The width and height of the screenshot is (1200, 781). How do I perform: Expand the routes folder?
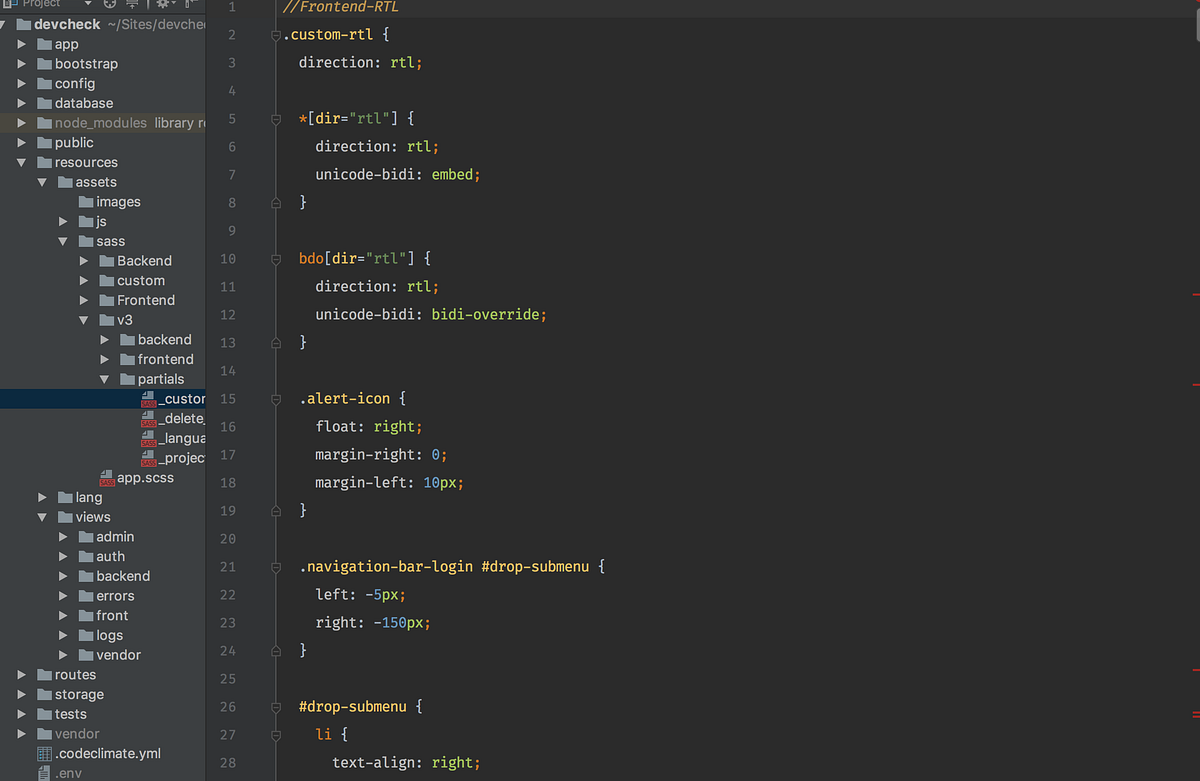pos(21,674)
